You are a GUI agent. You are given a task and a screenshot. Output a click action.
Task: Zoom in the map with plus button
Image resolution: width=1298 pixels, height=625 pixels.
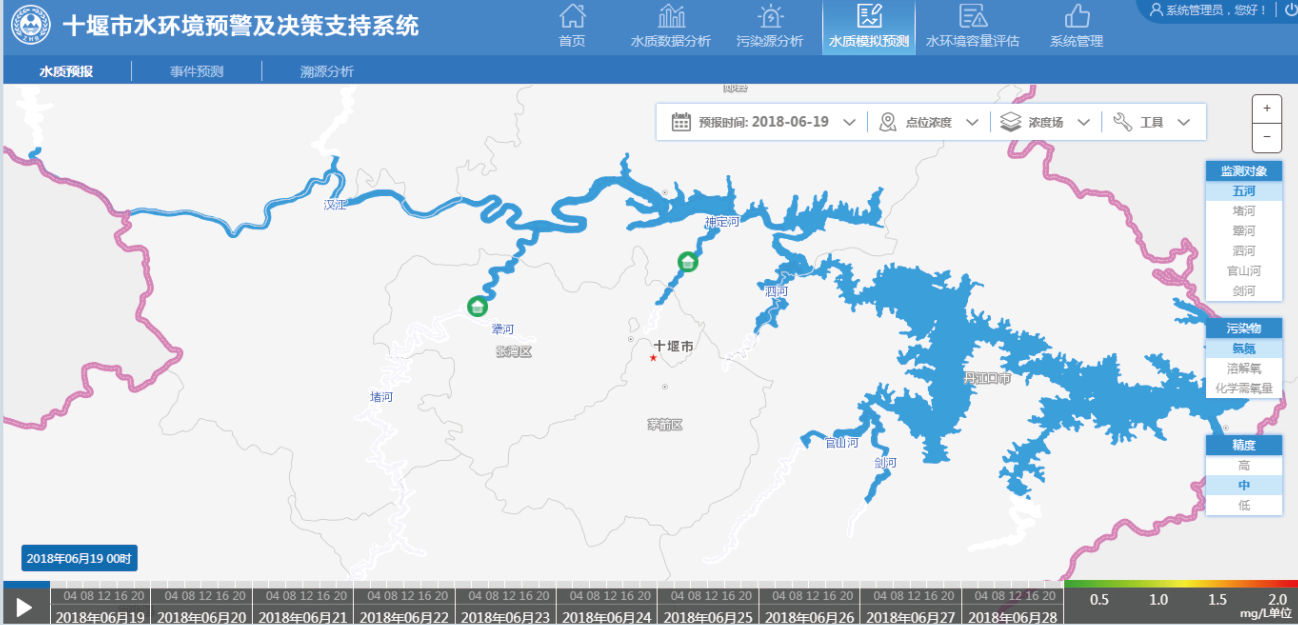[1266, 108]
